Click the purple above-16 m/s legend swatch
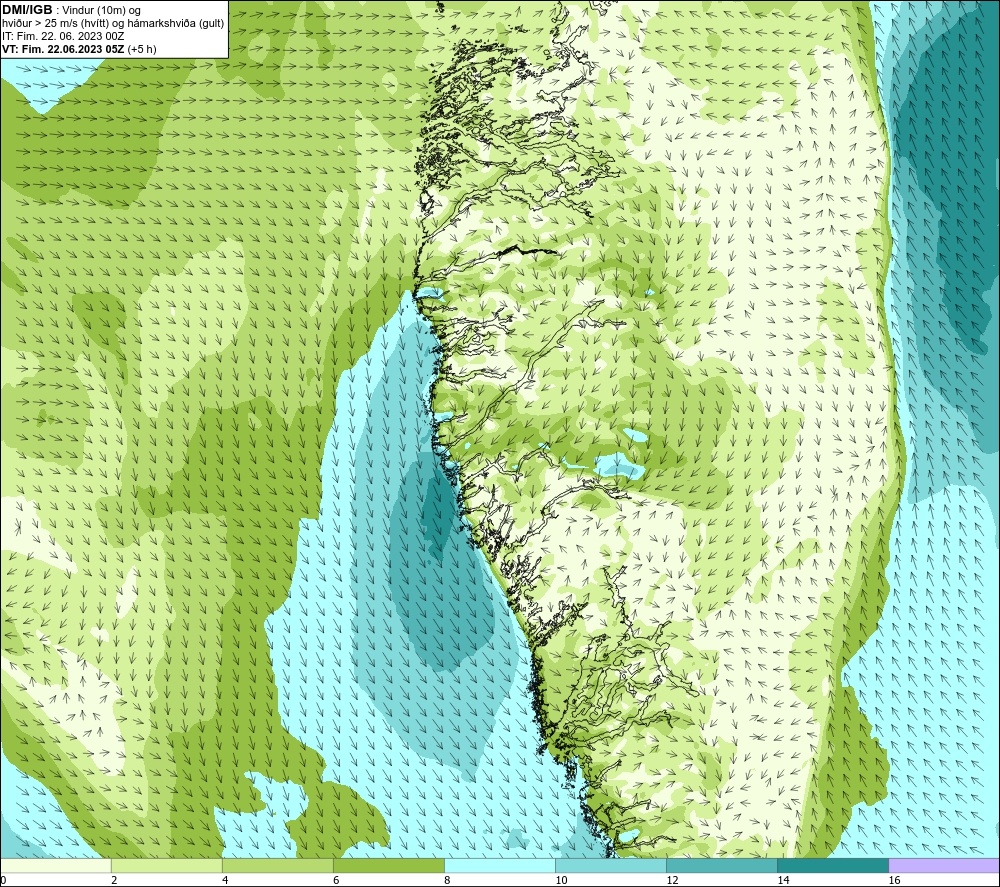 point(944,865)
